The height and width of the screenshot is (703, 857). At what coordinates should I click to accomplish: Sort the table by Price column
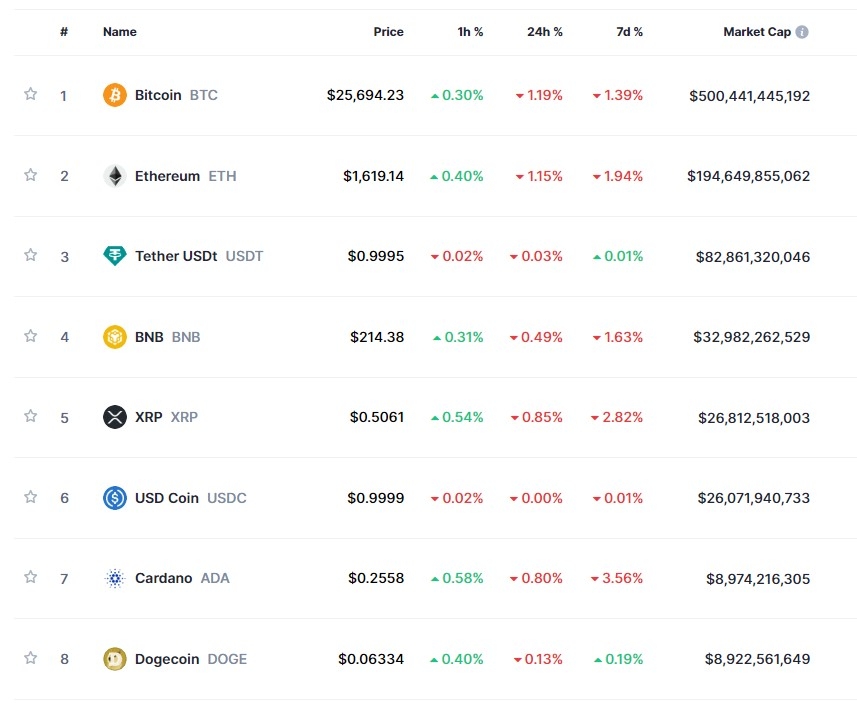[388, 31]
